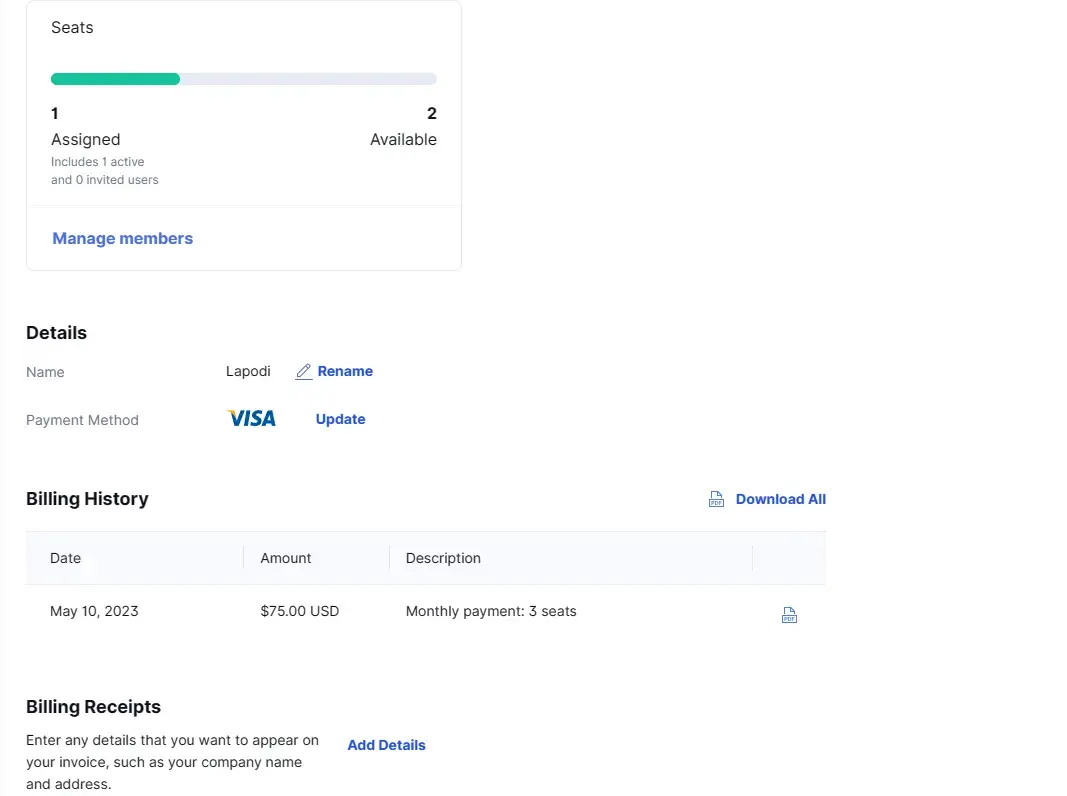The image size is (1067, 796).
Task: Download the May 10, 2023 invoice PDF
Action: coord(789,616)
